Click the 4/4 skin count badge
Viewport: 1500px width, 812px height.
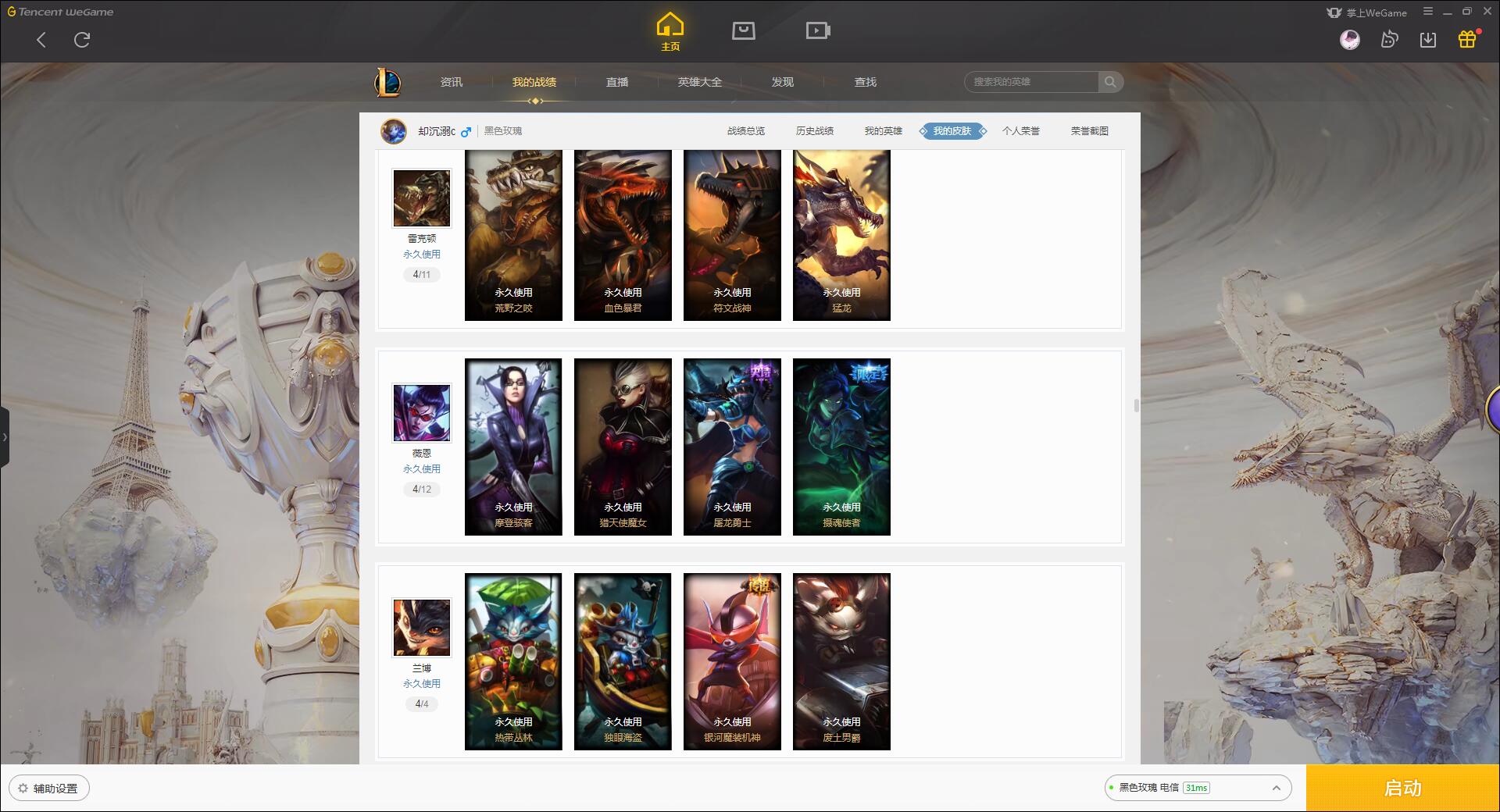(x=422, y=704)
